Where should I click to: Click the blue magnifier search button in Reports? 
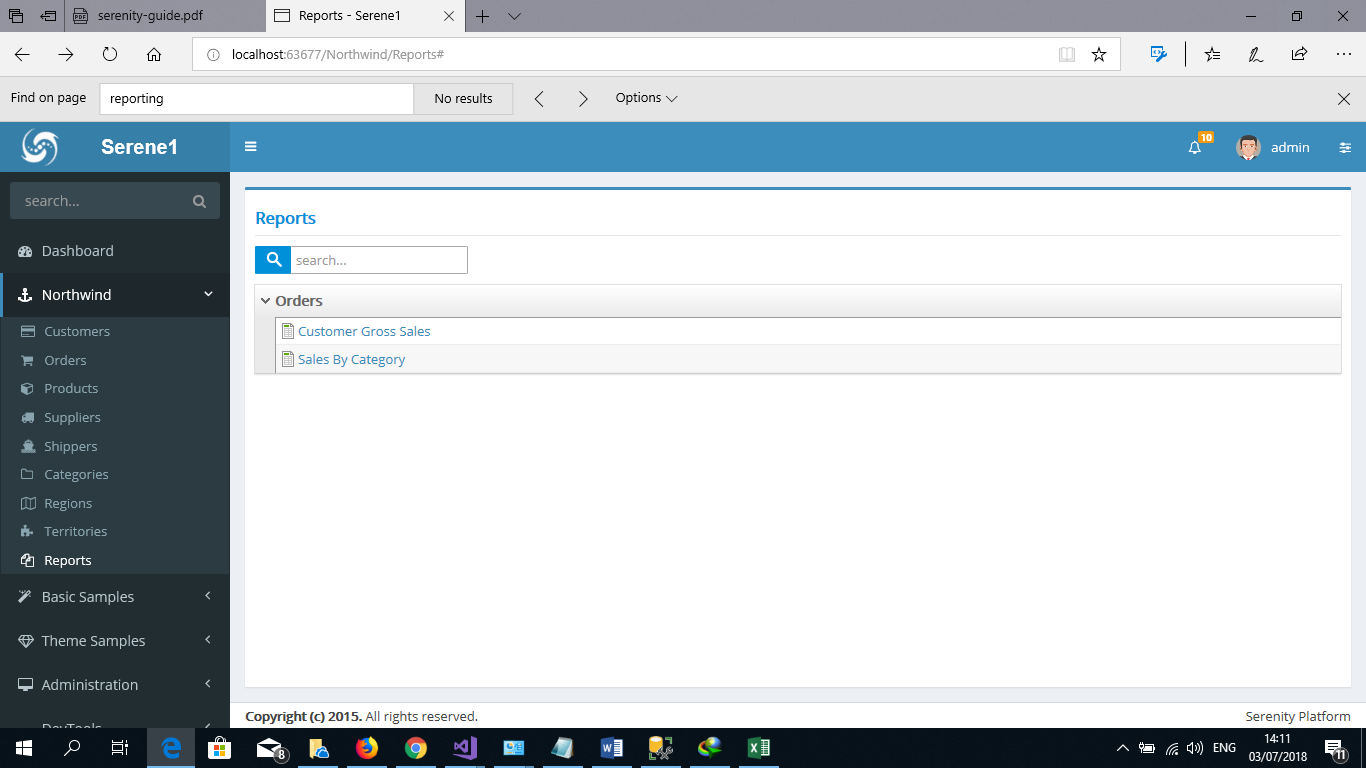tap(273, 260)
